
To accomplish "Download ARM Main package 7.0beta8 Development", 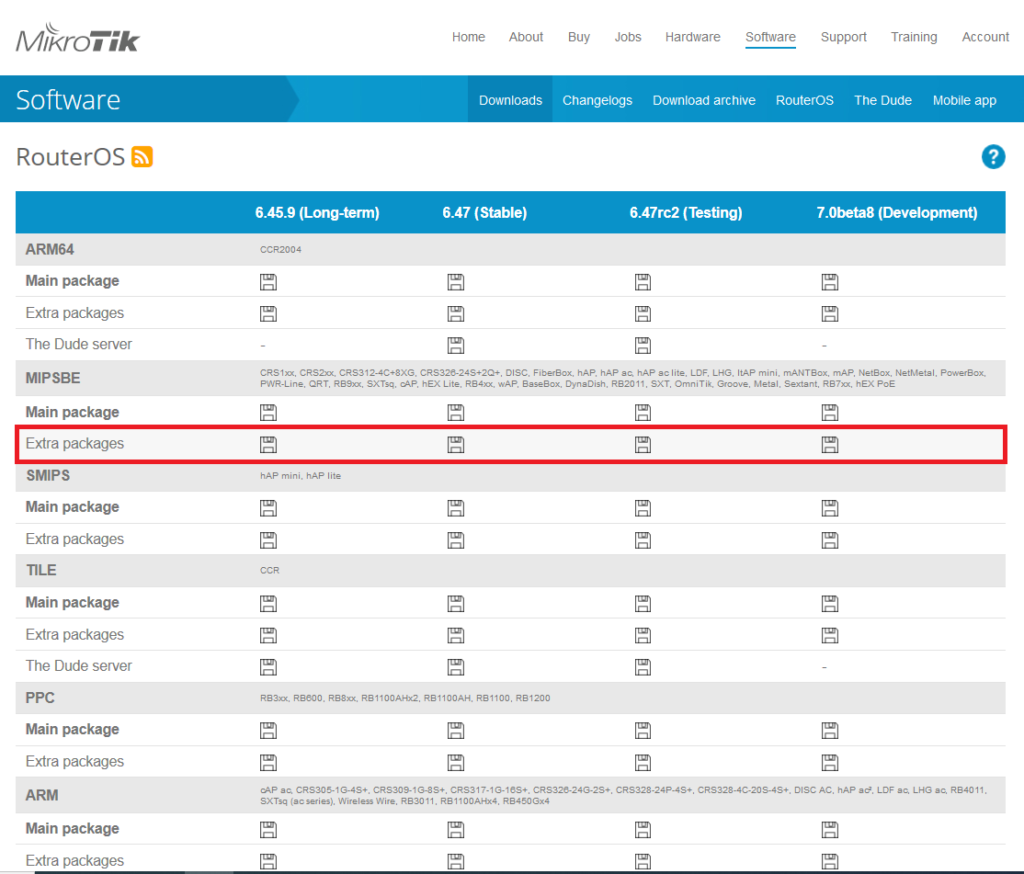I will (x=830, y=830).
